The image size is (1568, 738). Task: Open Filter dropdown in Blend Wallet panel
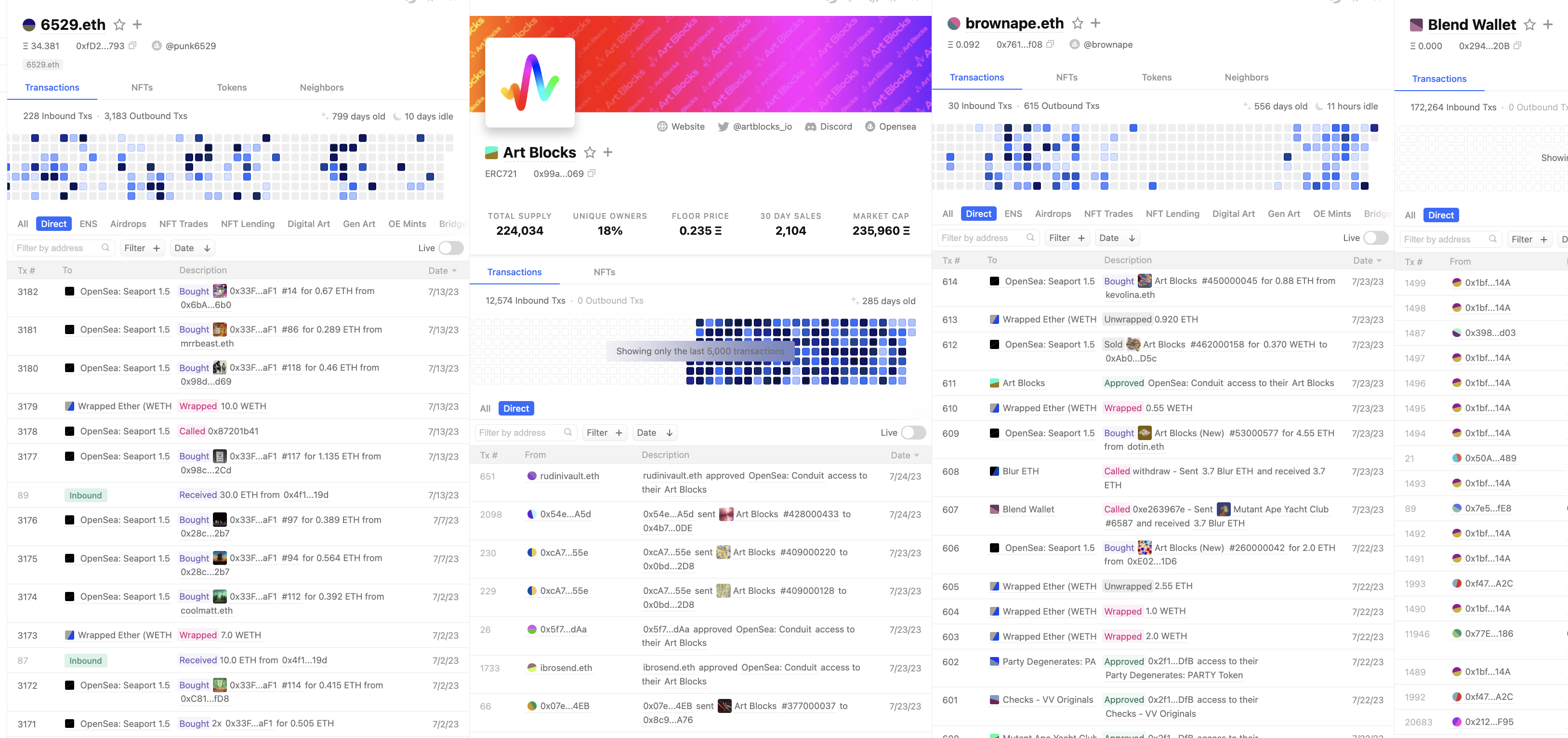coord(1529,239)
